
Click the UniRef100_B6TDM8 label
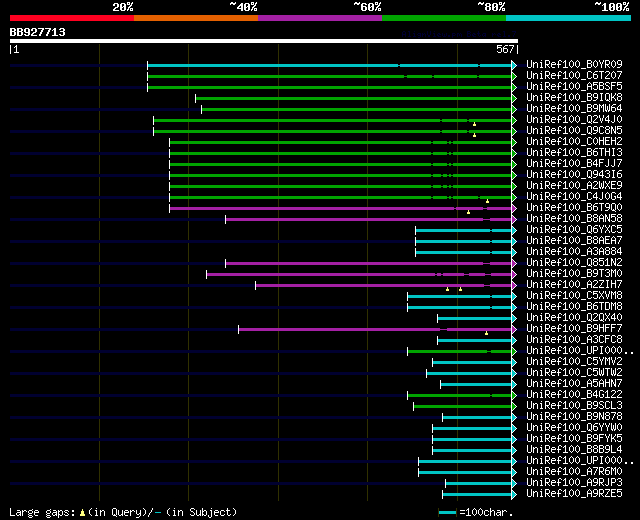[x=574, y=307]
